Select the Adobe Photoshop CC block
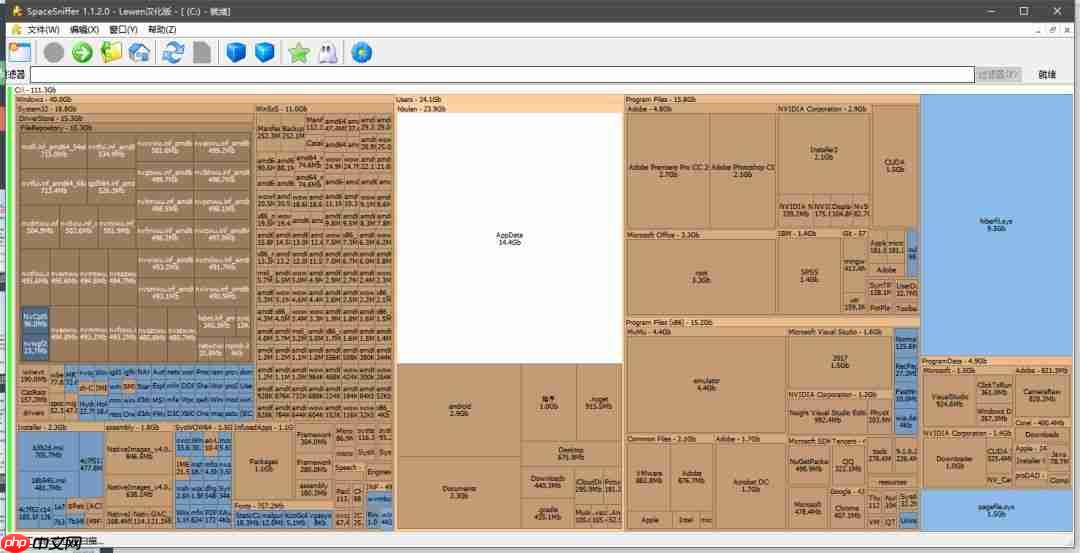Screen dimensions: 1080x553 [x=742, y=171]
